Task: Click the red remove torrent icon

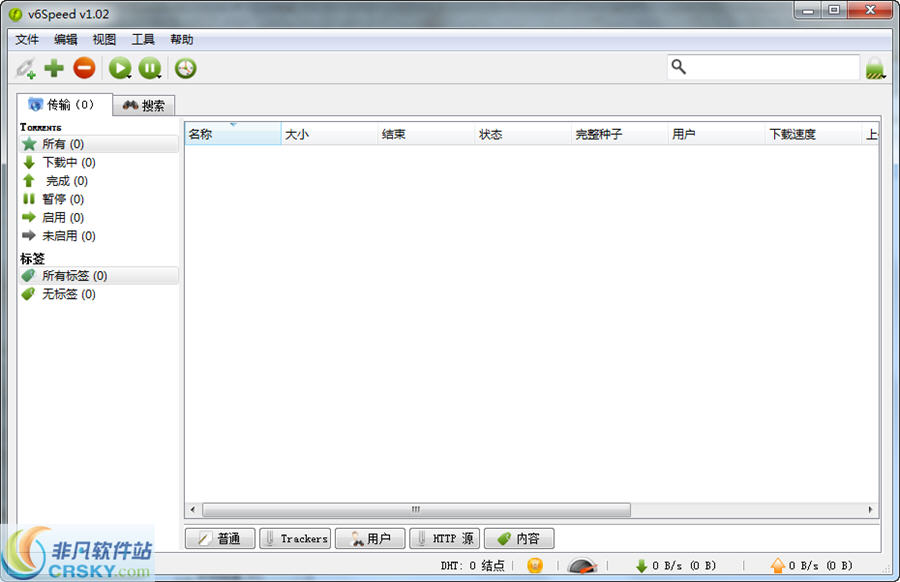Action: click(x=84, y=68)
